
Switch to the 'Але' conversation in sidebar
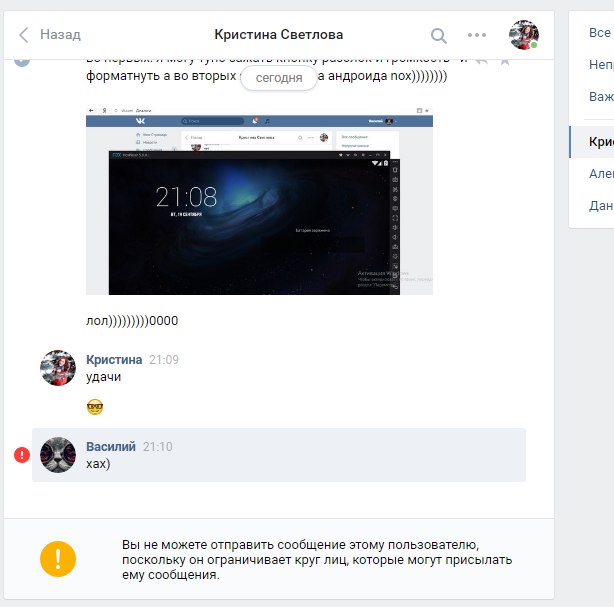point(600,173)
